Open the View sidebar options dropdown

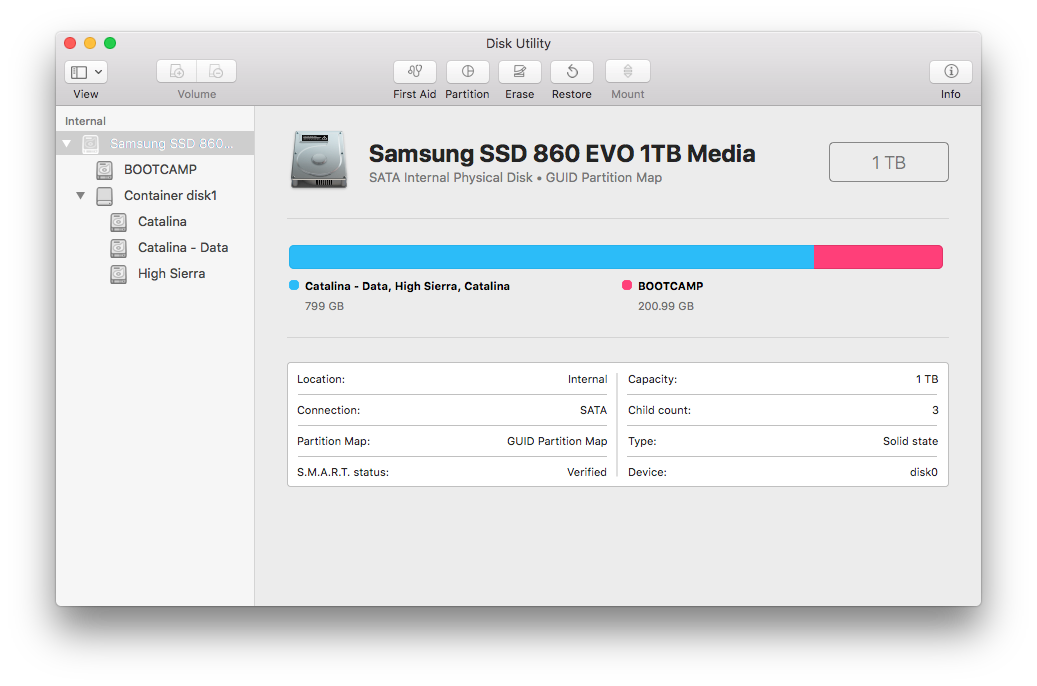86,71
